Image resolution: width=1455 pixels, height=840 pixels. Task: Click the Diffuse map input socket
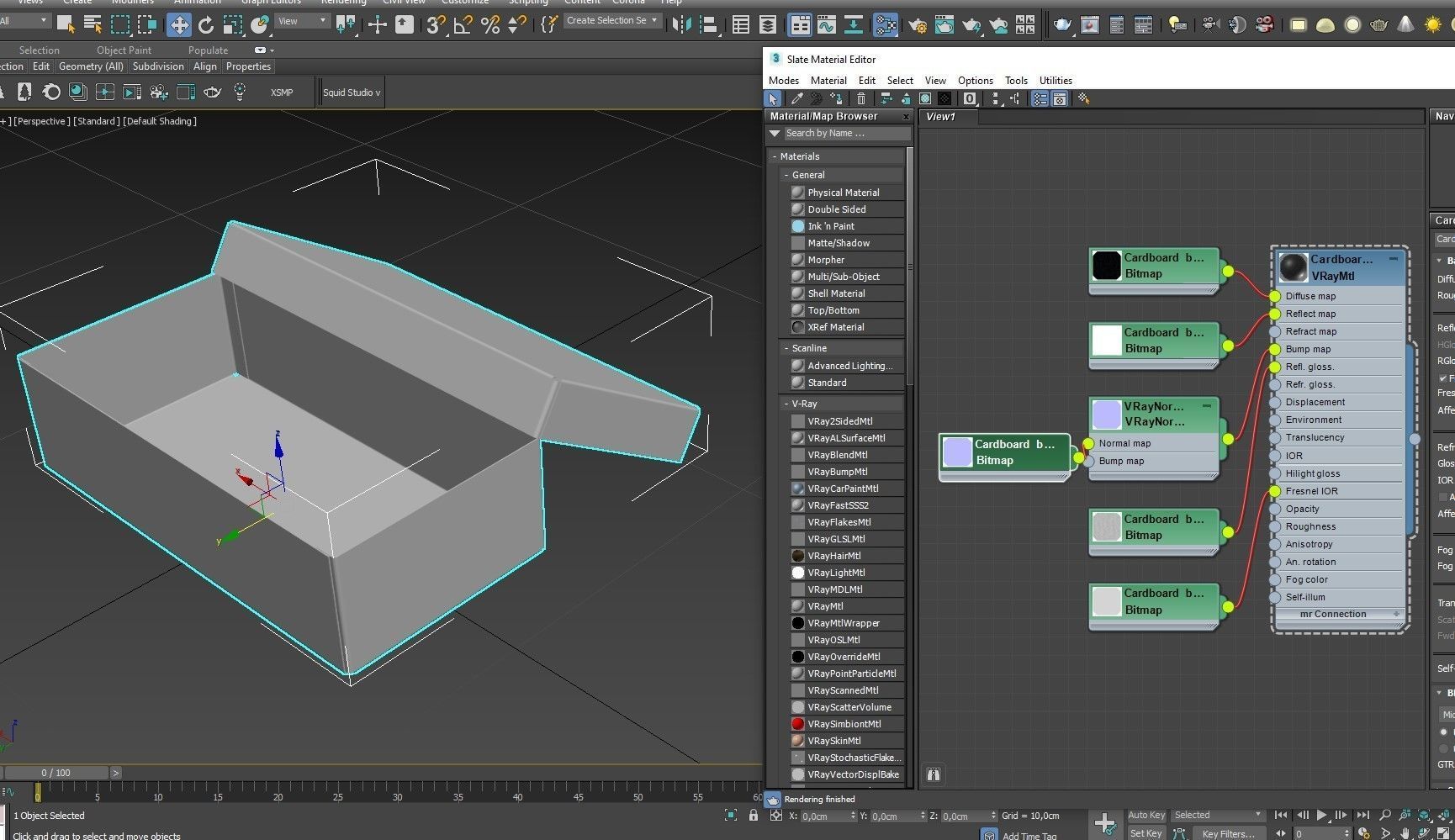(x=1275, y=296)
